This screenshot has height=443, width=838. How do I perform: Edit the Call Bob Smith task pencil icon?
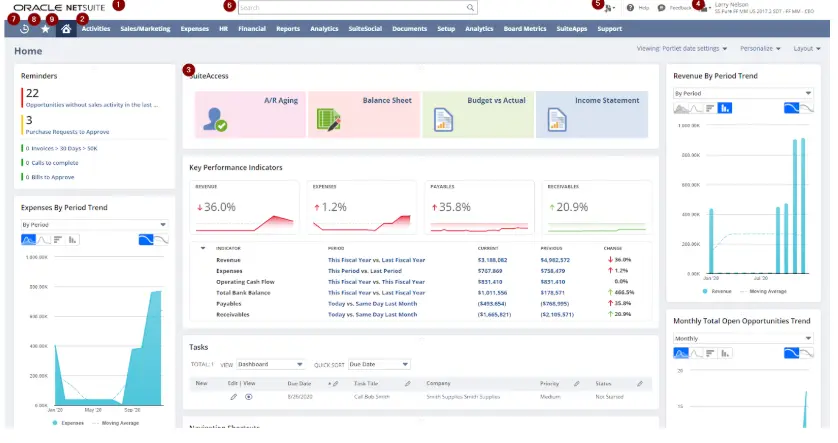(x=234, y=397)
